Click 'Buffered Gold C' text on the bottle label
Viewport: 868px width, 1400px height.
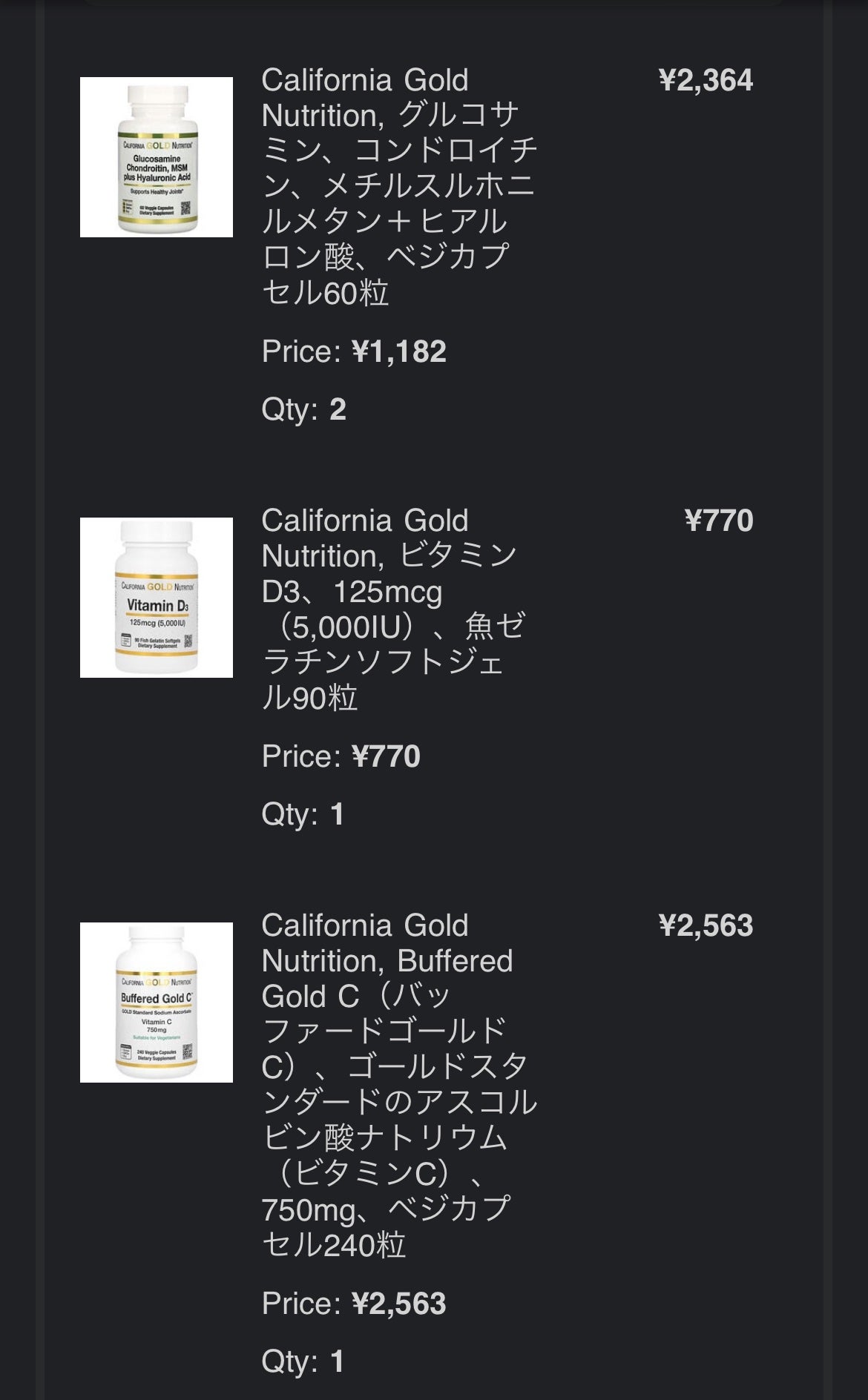[x=157, y=998]
